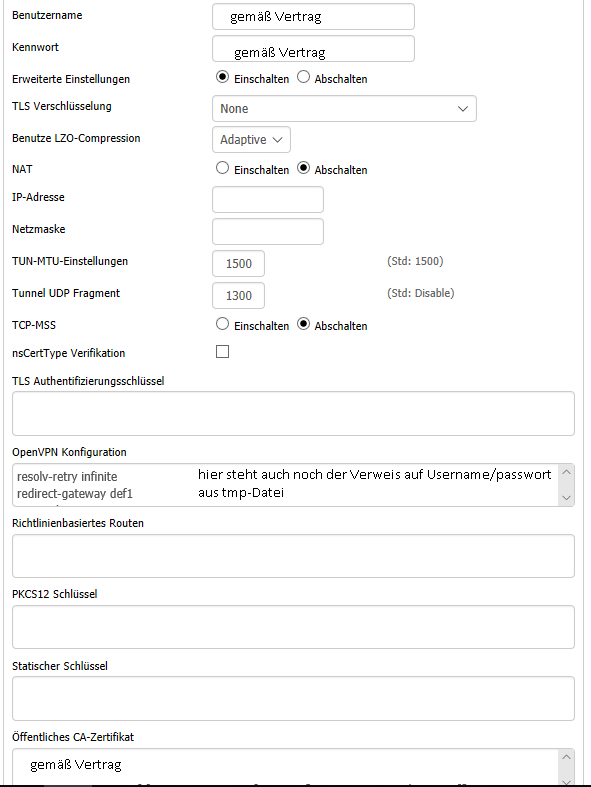Viewport: 591px width, 787px height.
Task: Click the OpenVPN Konfiguration scroll-up arrow
Action: [566, 472]
